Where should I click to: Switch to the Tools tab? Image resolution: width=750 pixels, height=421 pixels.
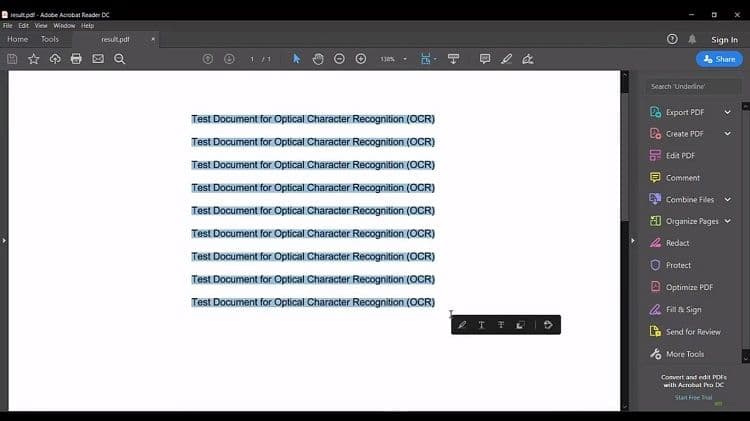tap(50, 39)
